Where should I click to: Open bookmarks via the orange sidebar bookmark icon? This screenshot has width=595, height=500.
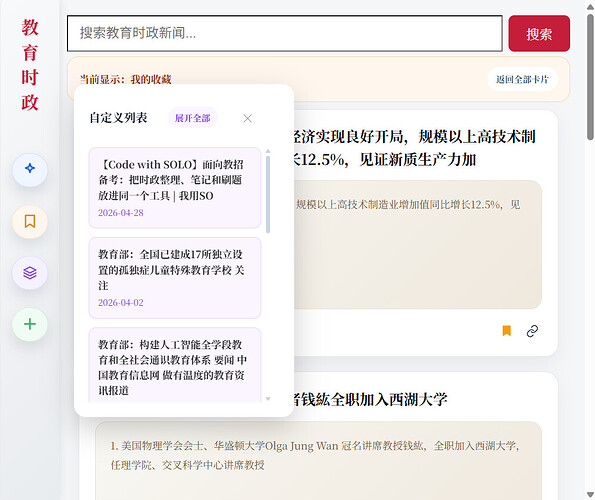point(30,222)
